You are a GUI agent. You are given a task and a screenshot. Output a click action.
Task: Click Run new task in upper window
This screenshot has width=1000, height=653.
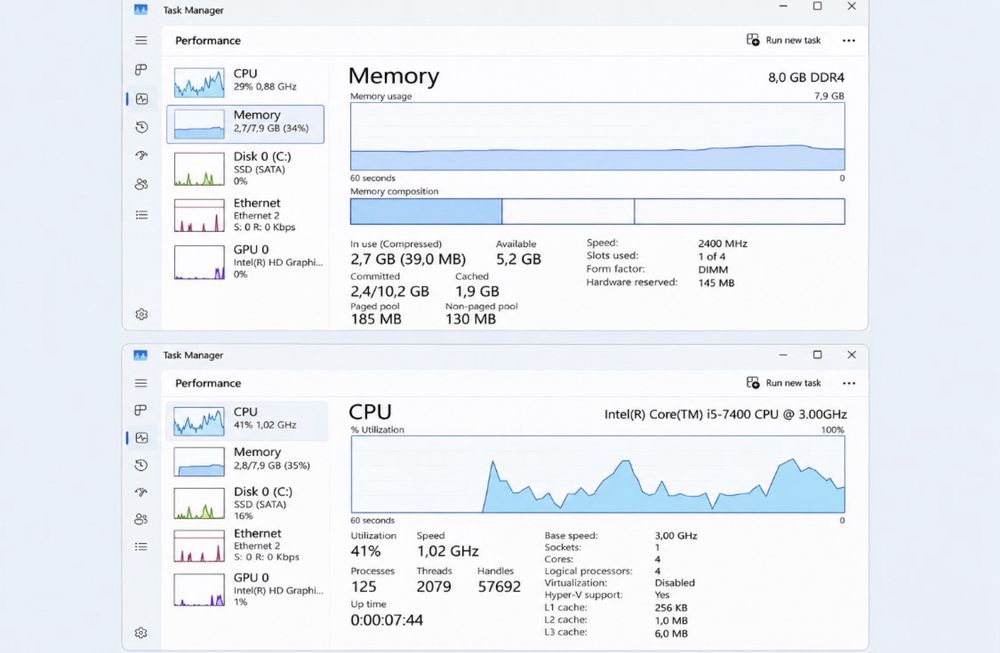tap(784, 40)
